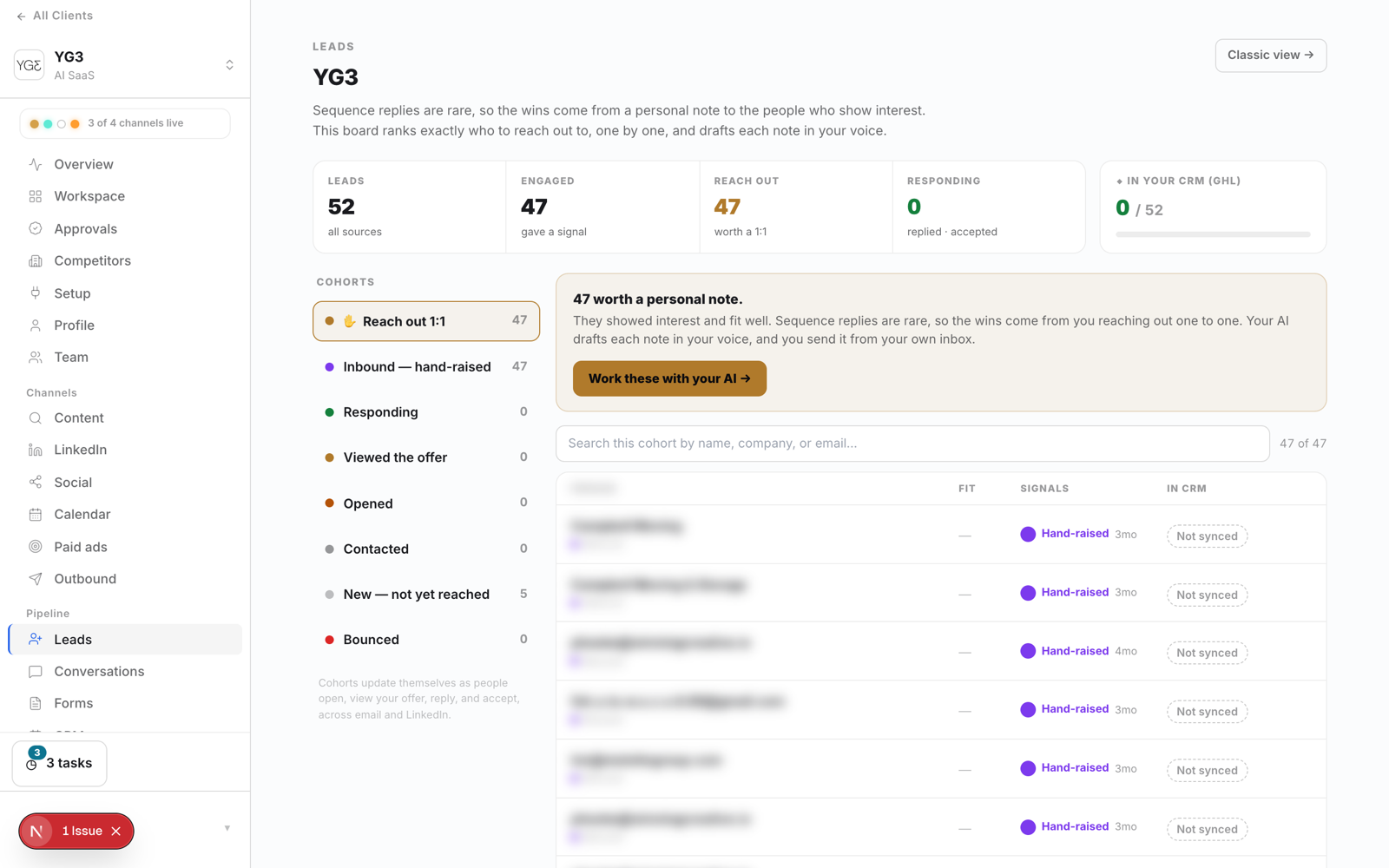The width and height of the screenshot is (1389, 868).
Task: Open Approvals in the sidebar
Action: tap(125, 228)
